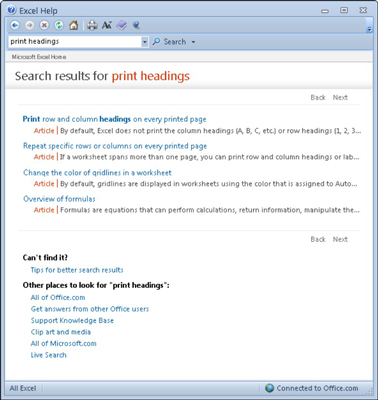Click the 'All Excel' status bar item
The image size is (378, 400).
[23, 388]
